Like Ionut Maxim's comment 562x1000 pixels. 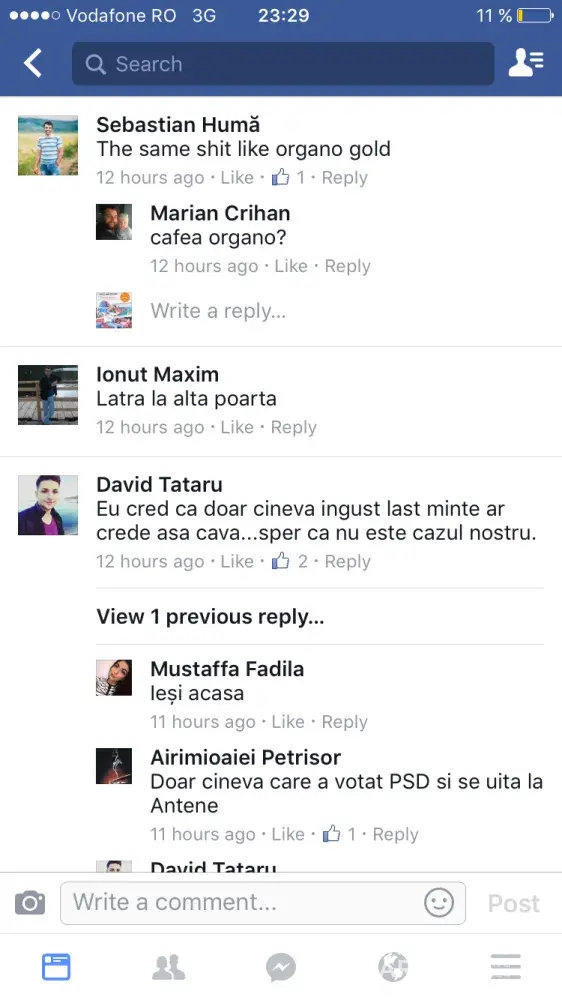point(237,427)
